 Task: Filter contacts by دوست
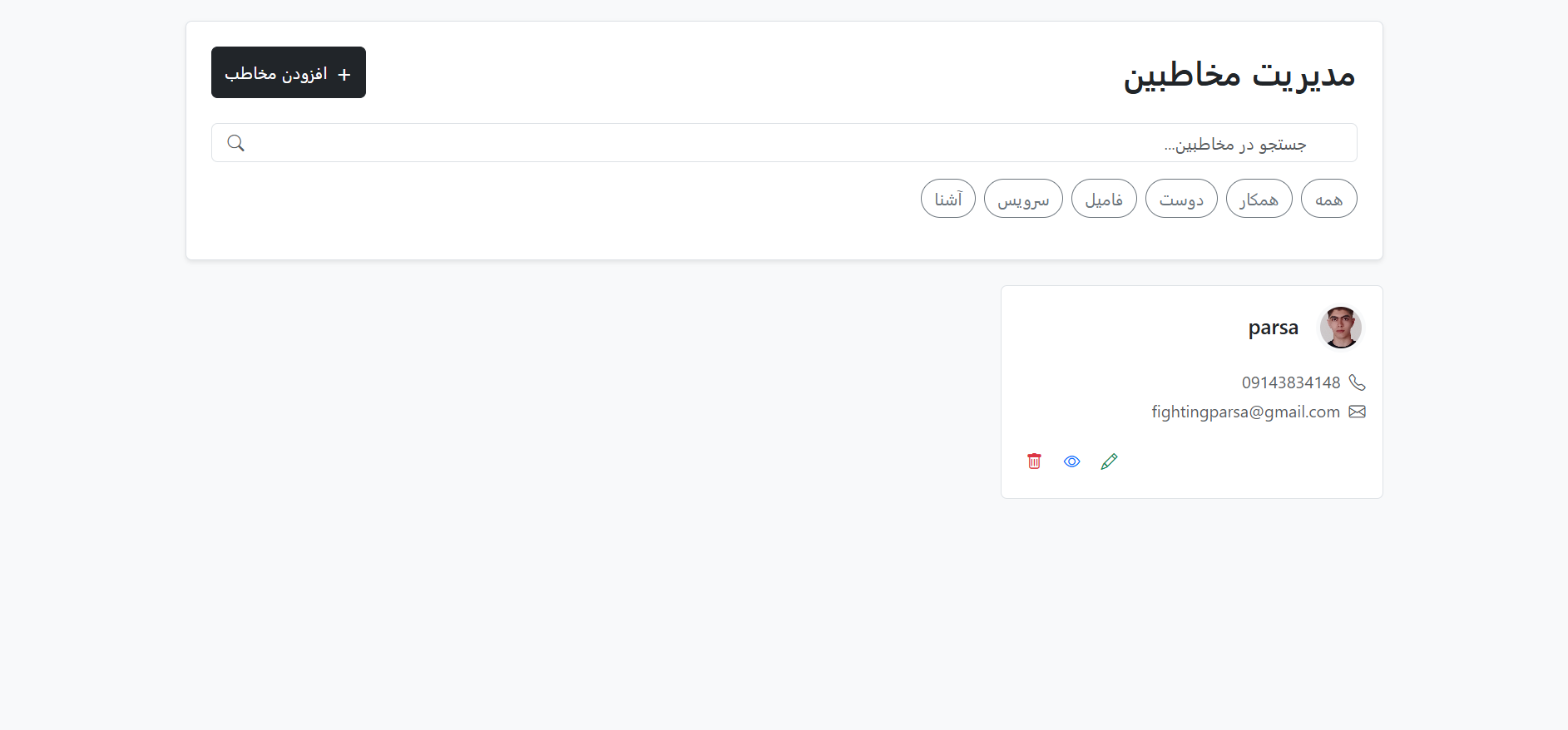click(1181, 199)
